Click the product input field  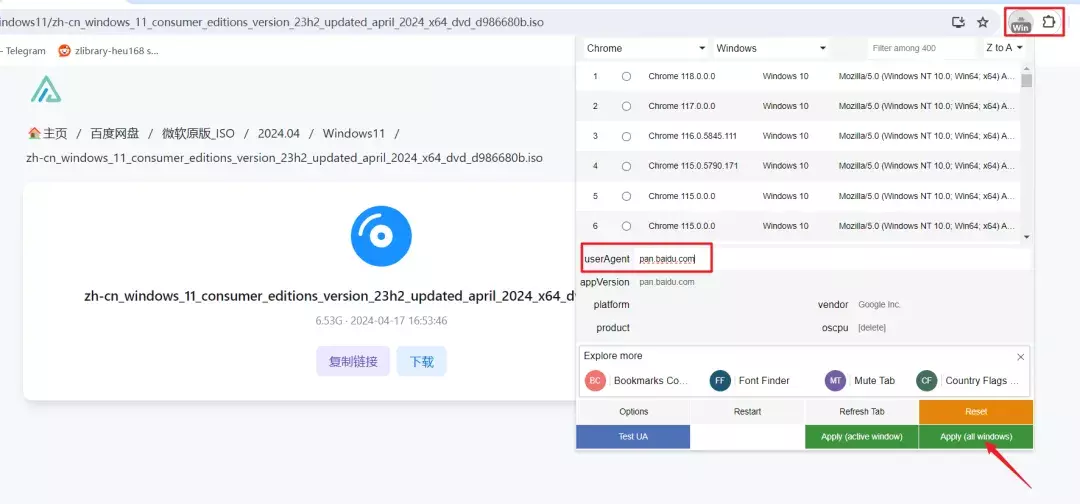[720, 328]
